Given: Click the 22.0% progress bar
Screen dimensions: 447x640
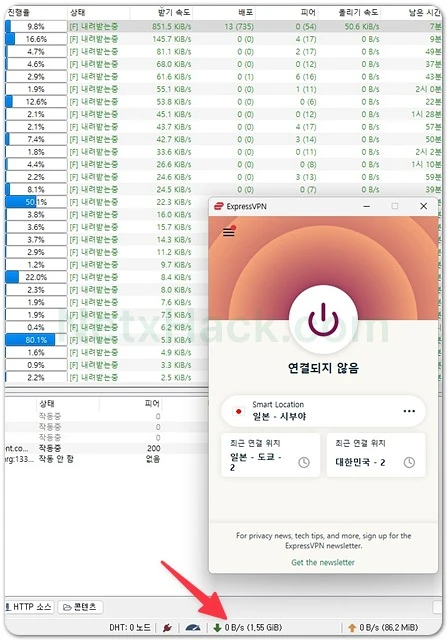Looking at the screenshot, I should point(36,277).
